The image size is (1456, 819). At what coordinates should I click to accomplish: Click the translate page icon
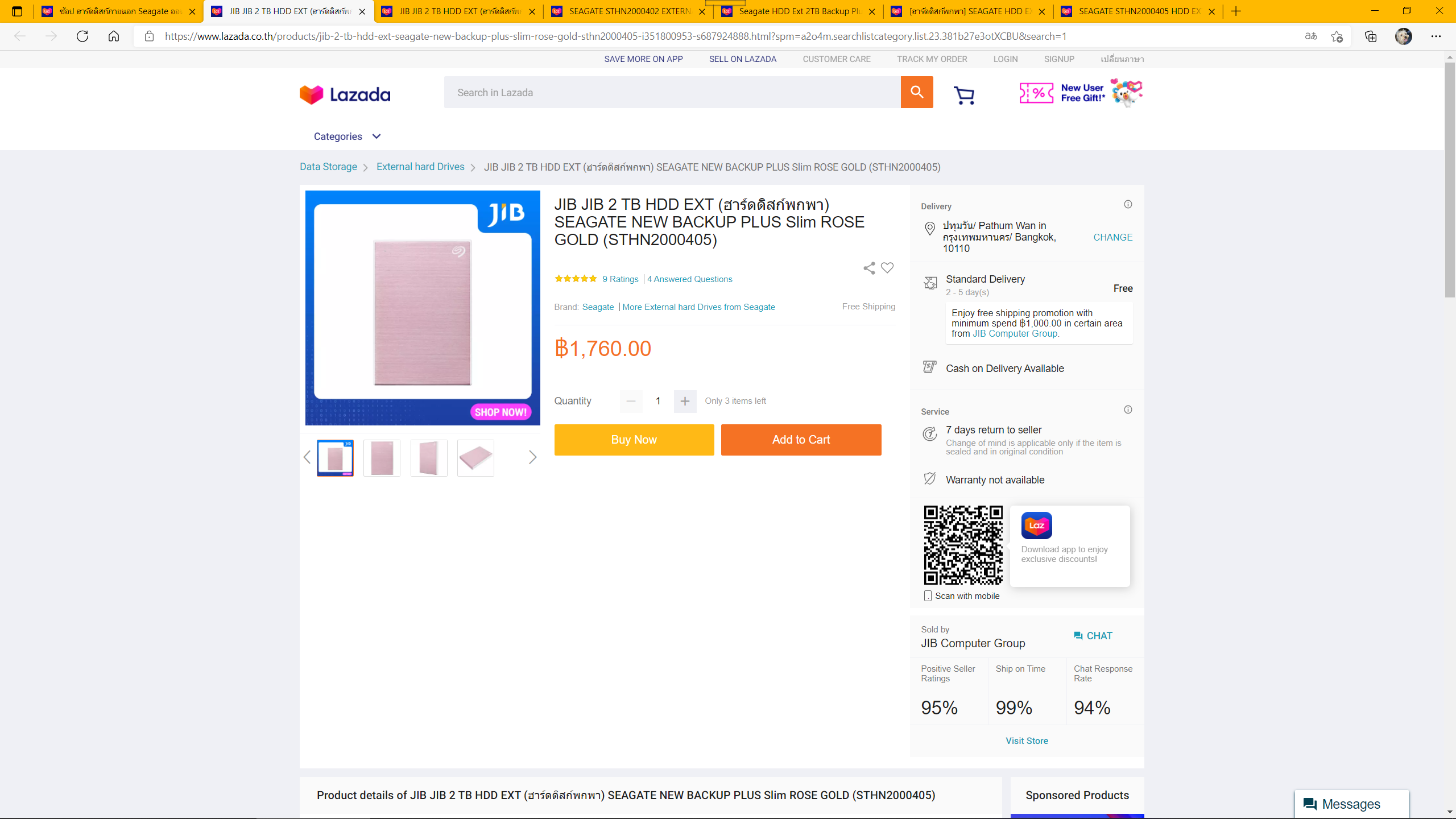click(1311, 36)
